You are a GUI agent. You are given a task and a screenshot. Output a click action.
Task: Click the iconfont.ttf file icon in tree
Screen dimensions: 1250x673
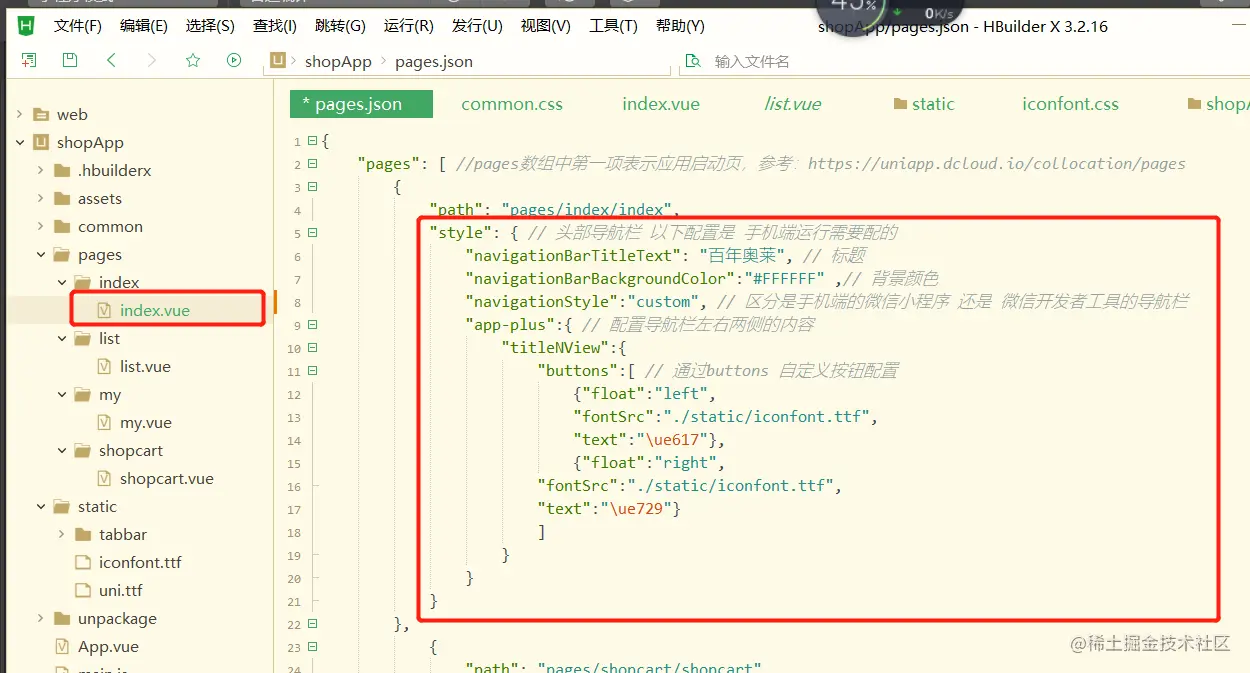coord(83,562)
